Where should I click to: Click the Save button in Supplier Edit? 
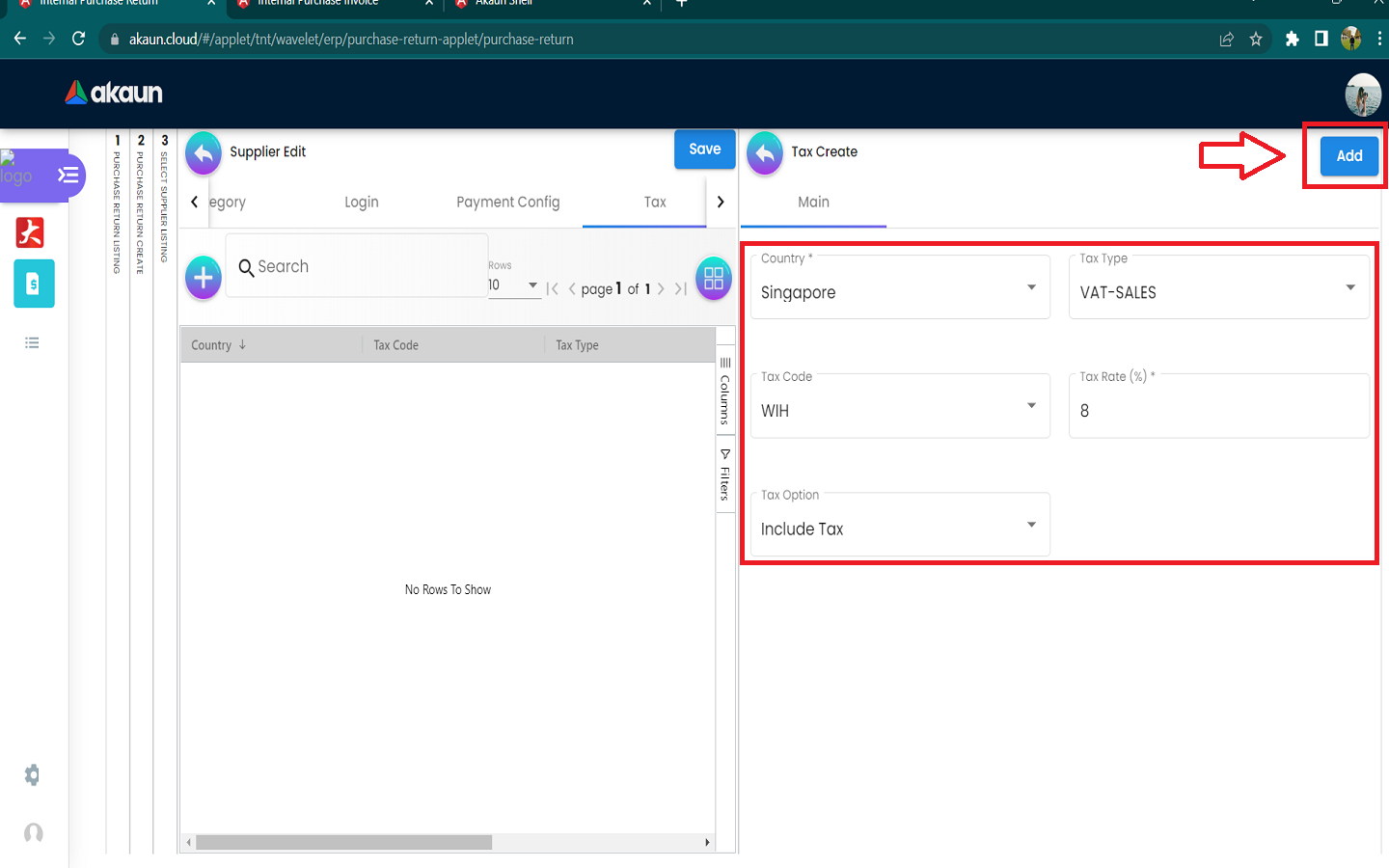pyautogui.click(x=704, y=149)
